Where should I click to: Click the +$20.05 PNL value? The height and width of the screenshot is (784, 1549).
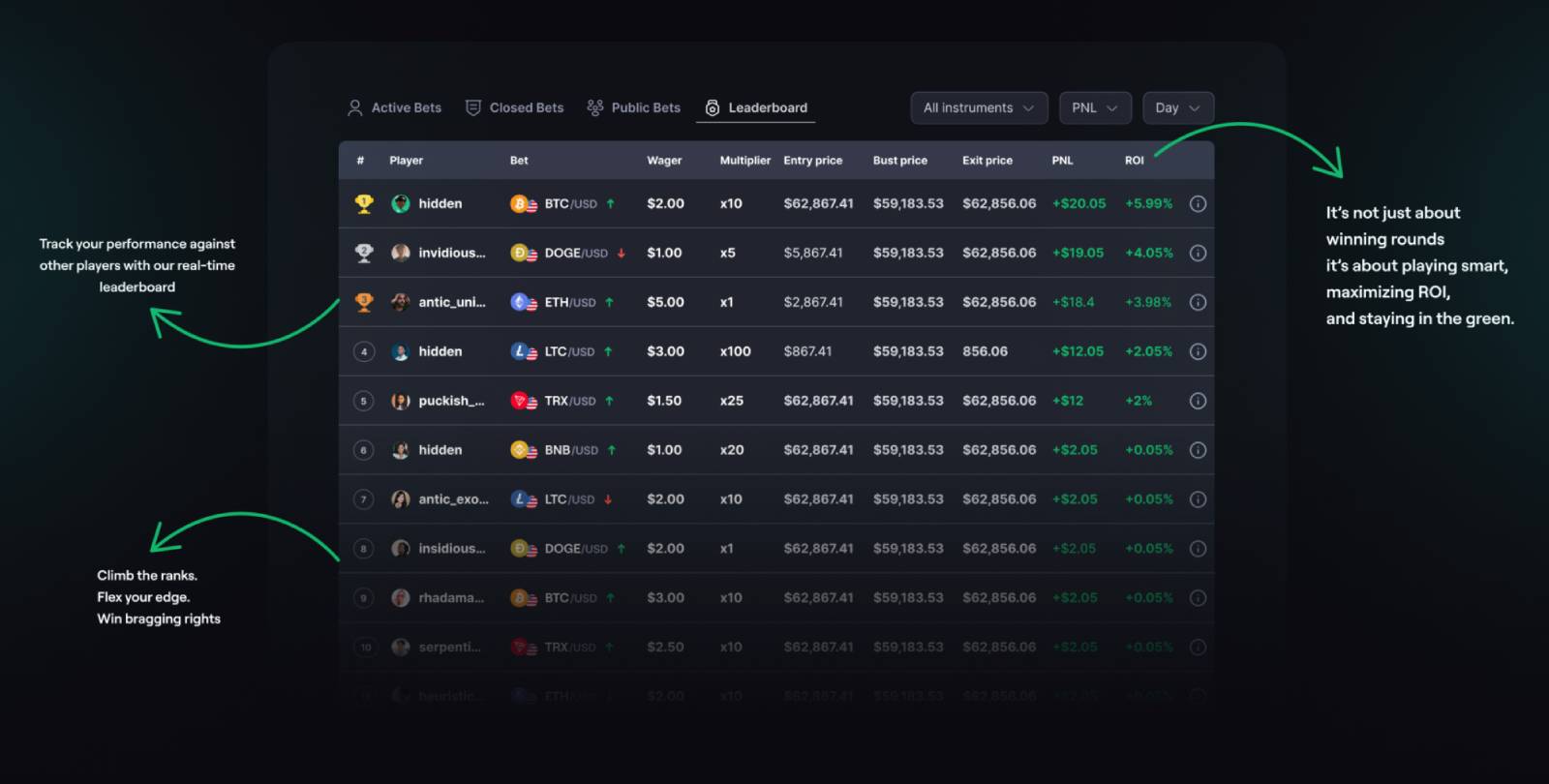1078,204
